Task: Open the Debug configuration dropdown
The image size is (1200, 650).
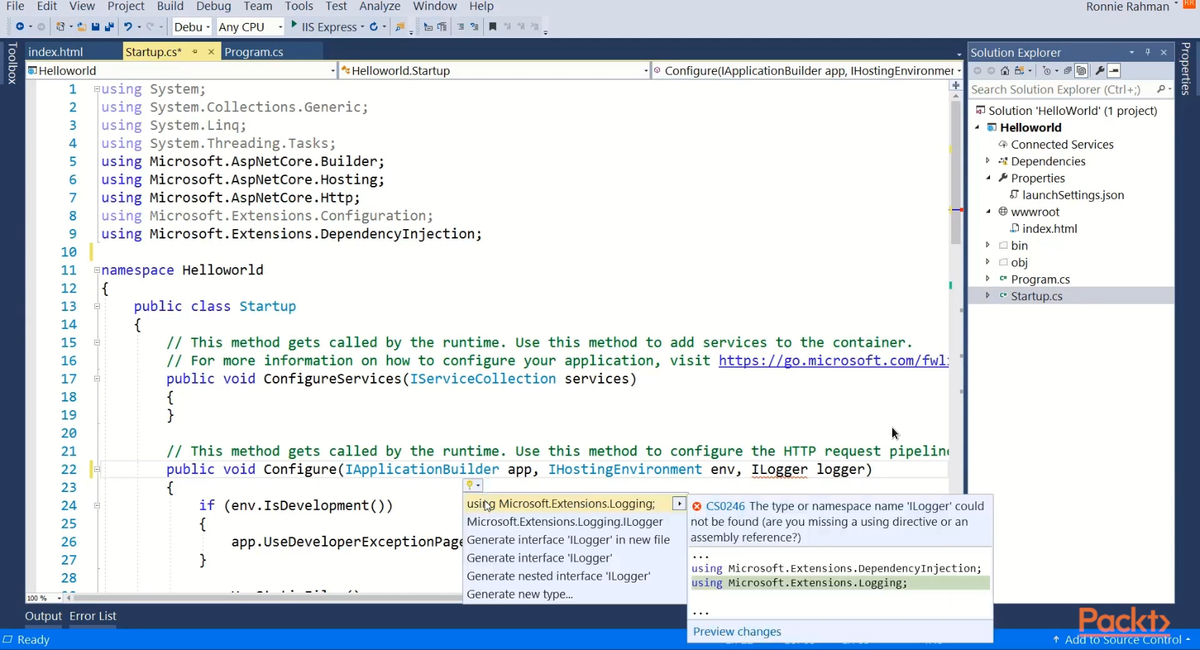Action: click(192, 26)
